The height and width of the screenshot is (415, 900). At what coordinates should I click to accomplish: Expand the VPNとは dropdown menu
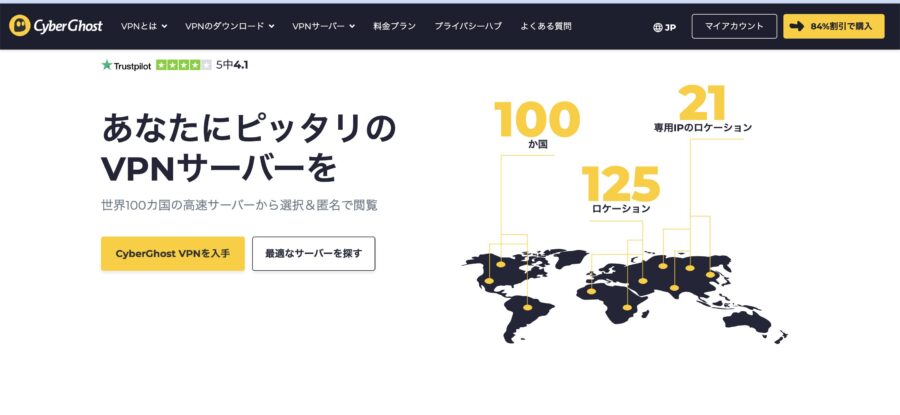tap(145, 26)
